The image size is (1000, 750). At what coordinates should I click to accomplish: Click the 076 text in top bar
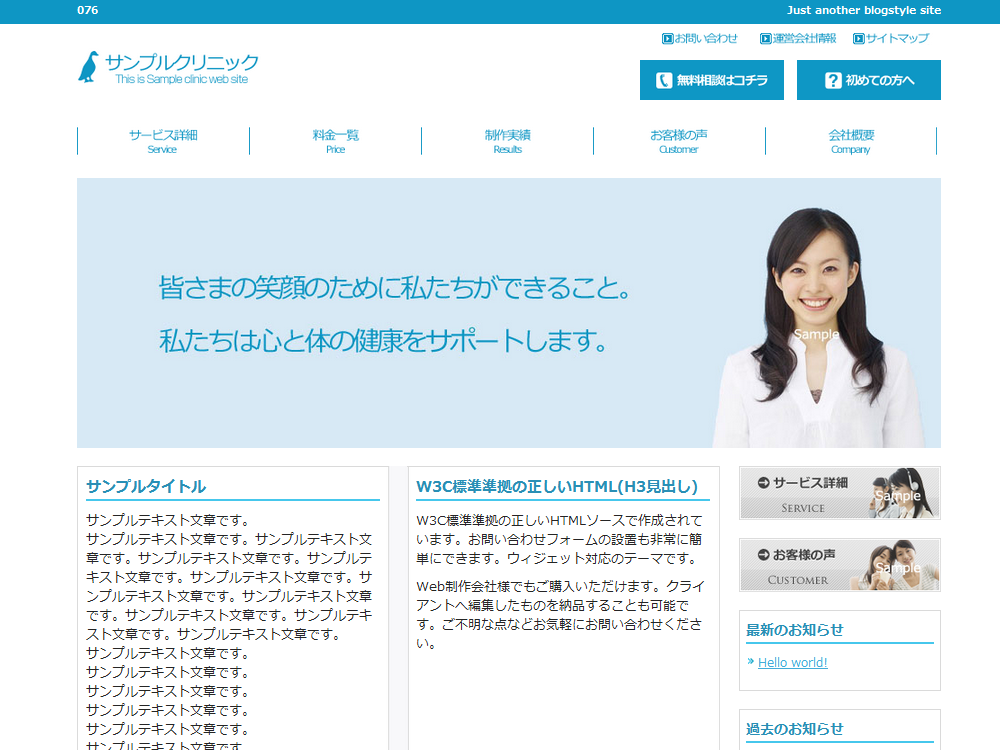(x=87, y=10)
